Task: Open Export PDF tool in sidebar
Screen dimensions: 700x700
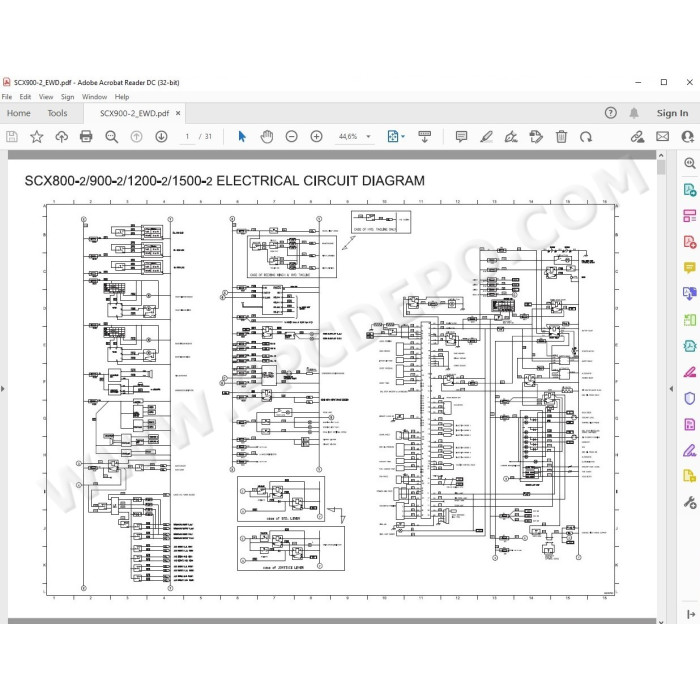Action: 690,190
